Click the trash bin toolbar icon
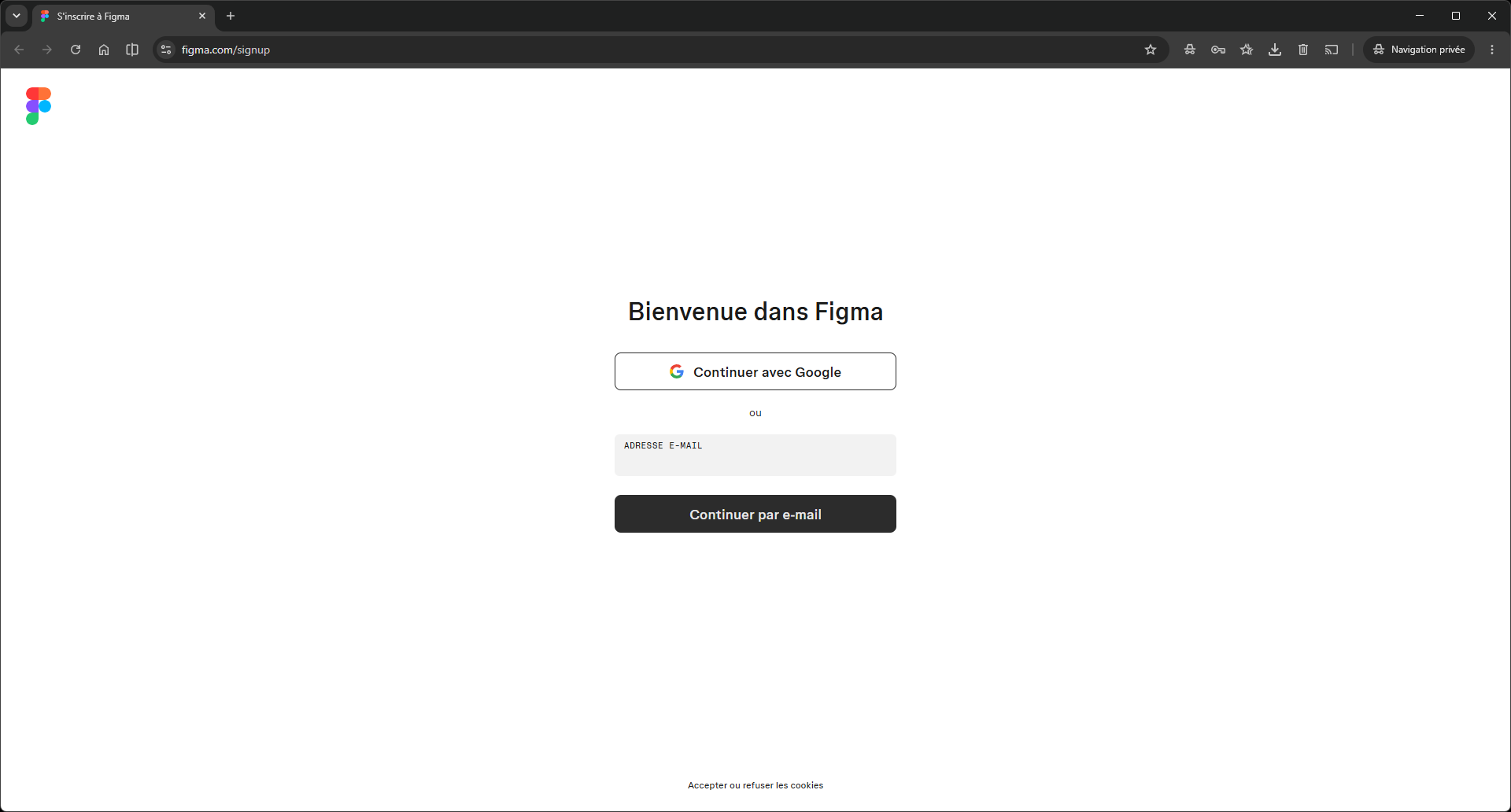 [x=1303, y=50]
